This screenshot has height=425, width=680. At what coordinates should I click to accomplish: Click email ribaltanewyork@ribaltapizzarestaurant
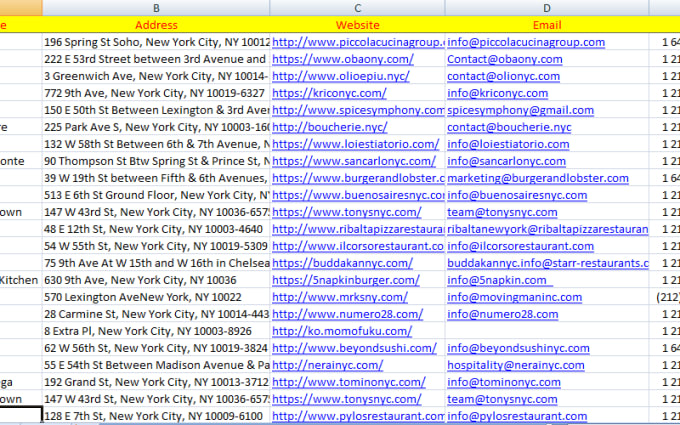(548, 229)
